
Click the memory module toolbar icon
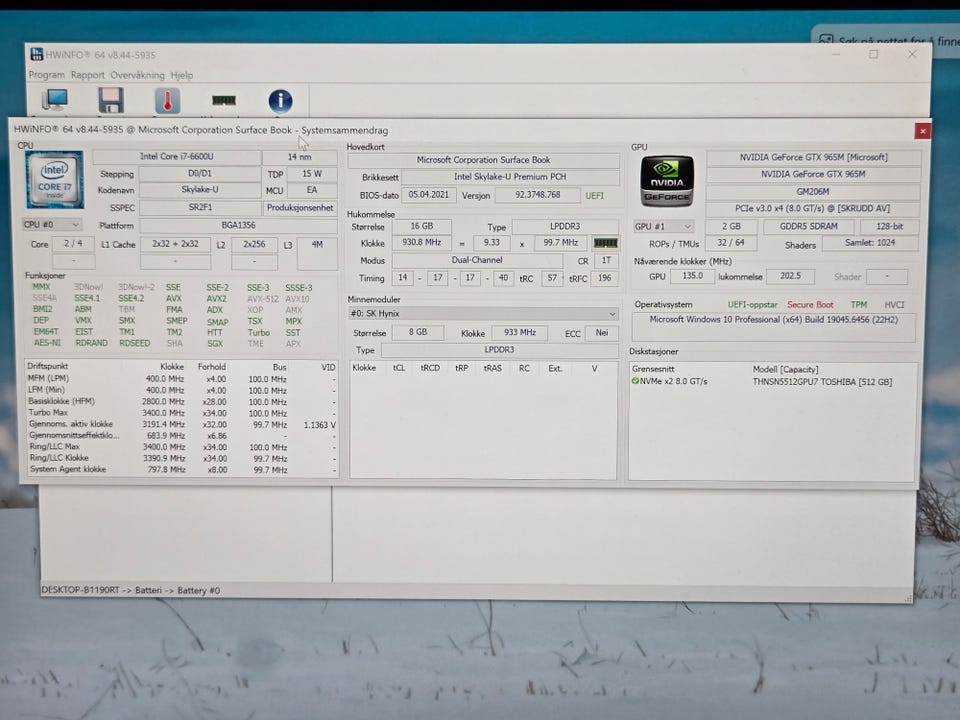pyautogui.click(x=223, y=100)
